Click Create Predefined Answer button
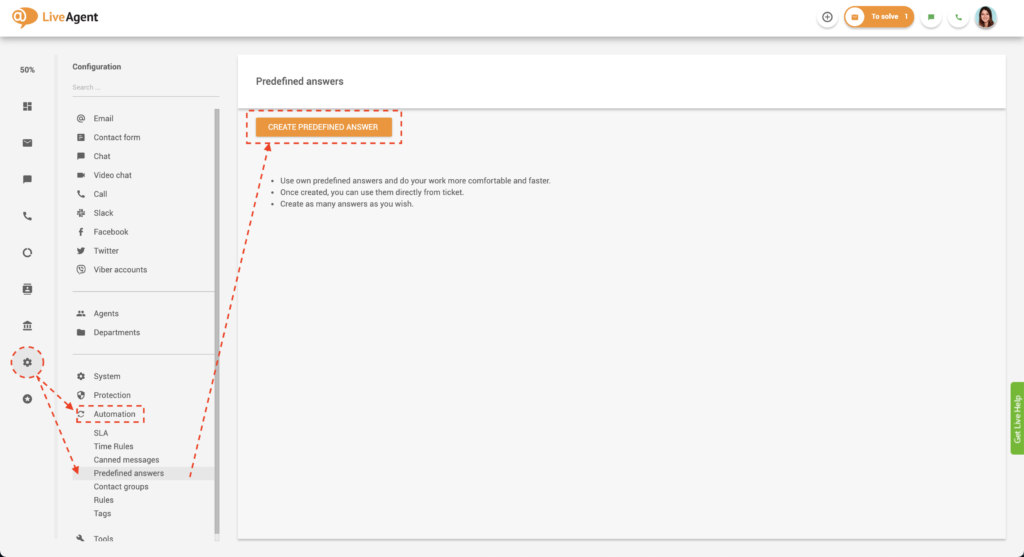The image size is (1024, 557). 323,127
